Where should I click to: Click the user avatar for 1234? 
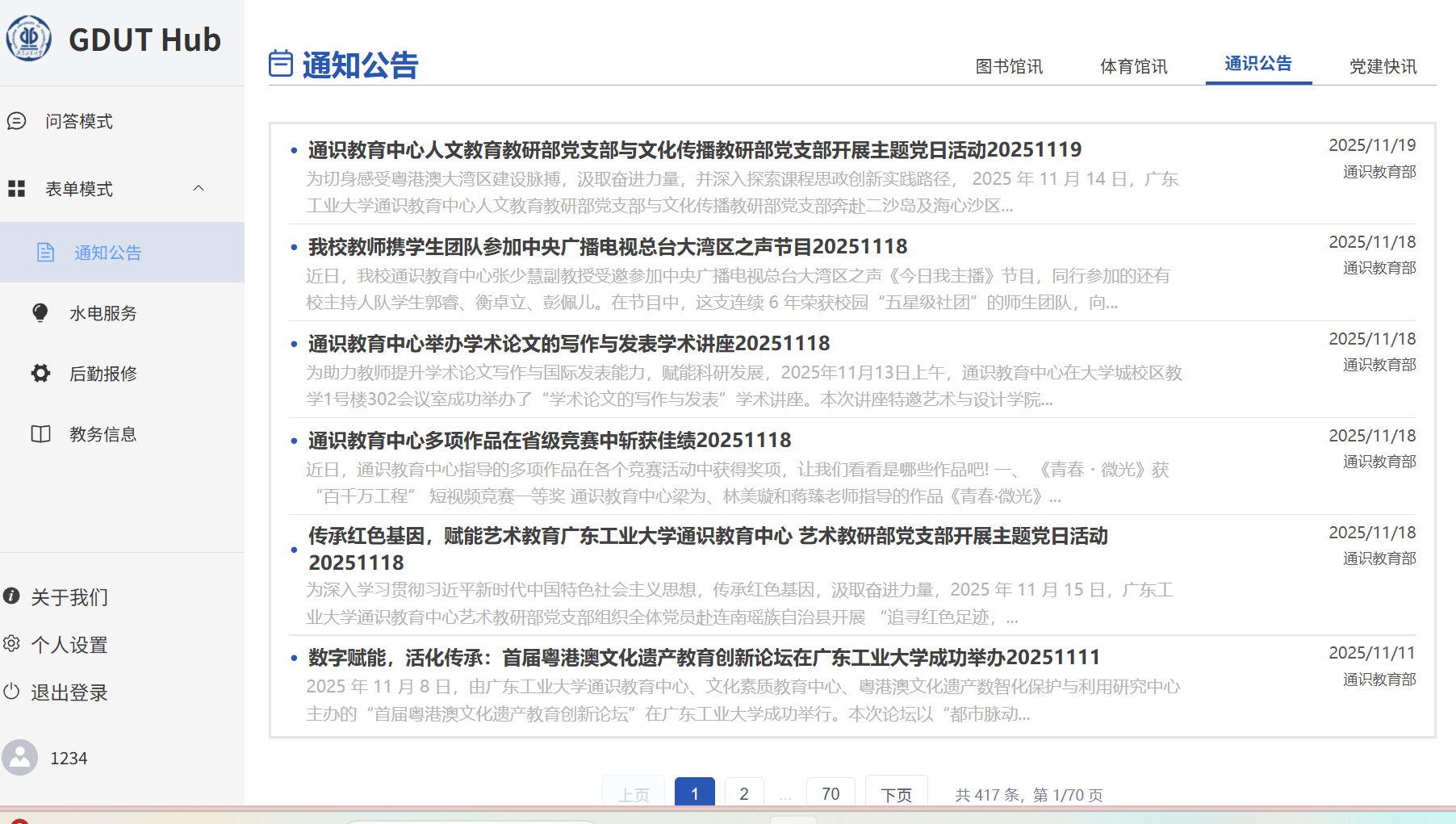(20, 758)
